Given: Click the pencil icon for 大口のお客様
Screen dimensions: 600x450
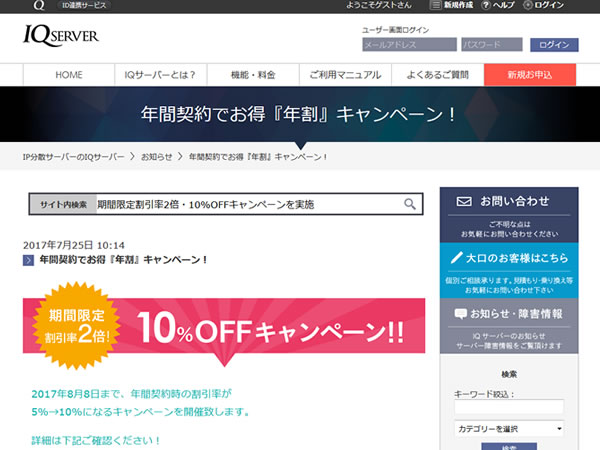Looking at the screenshot, I should (456, 258).
